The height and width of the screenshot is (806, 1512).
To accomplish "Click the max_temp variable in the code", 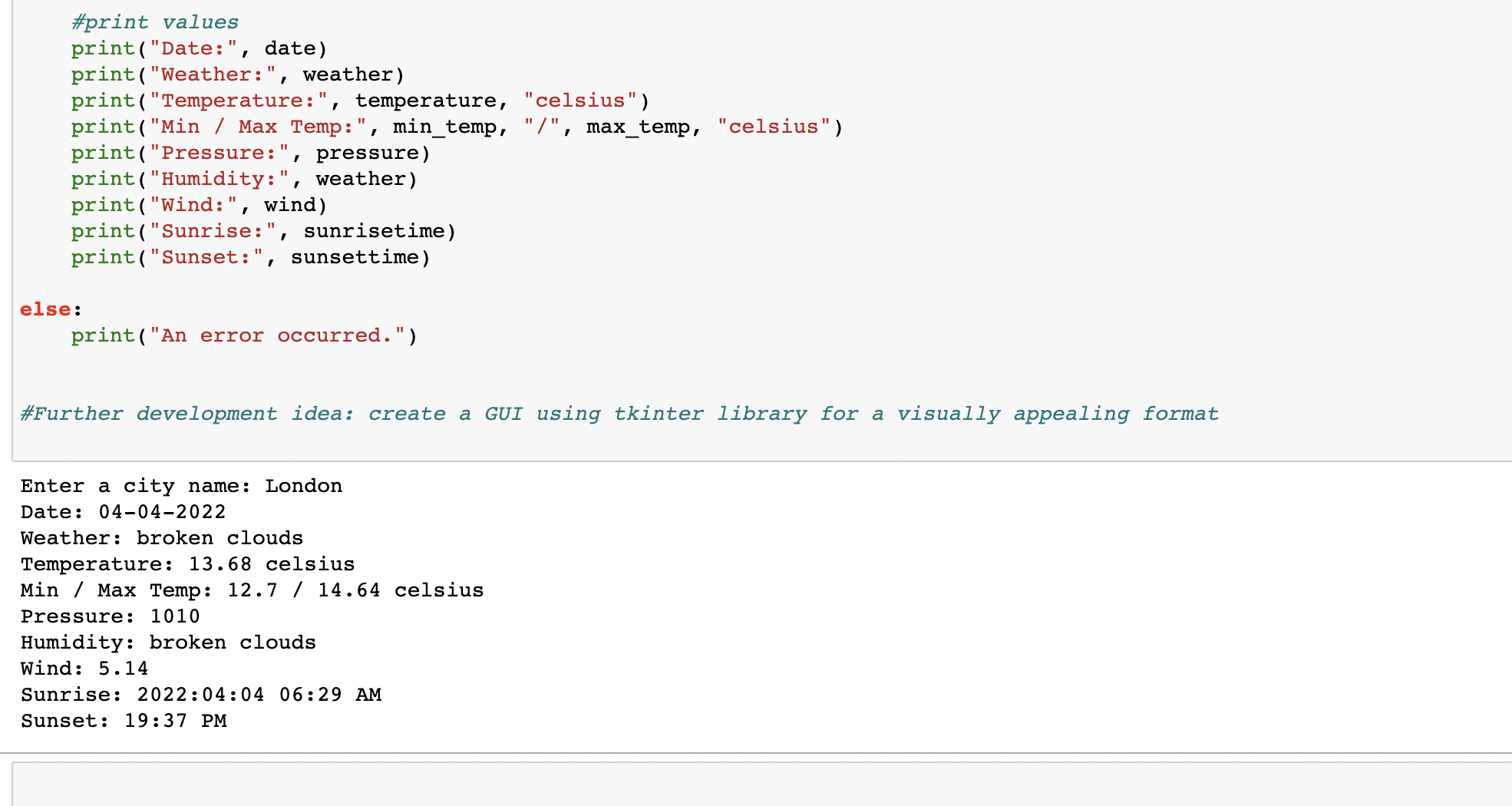I will coord(638,127).
